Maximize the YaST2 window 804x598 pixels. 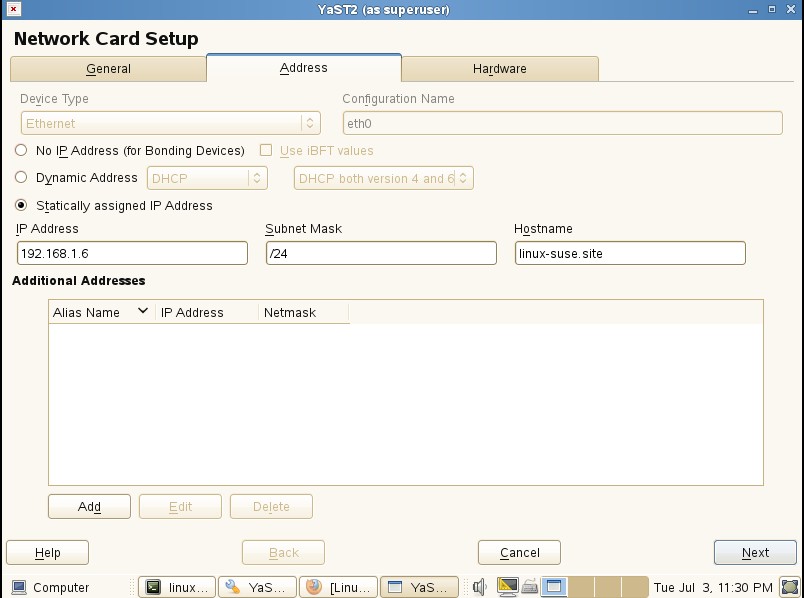(772, 9)
